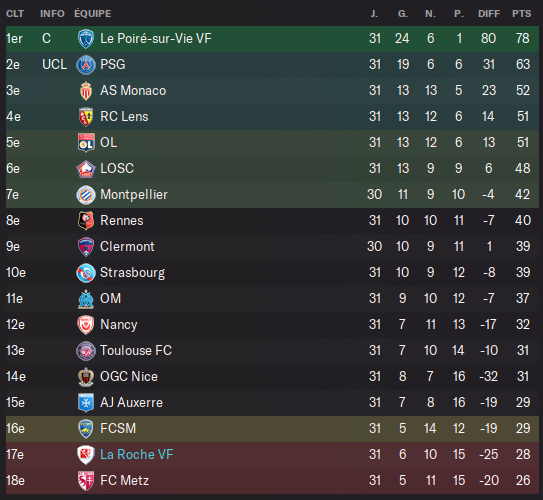Screen dimensions: 543x500
Task: Sort by the DIFF column header
Action: [x=489, y=14]
